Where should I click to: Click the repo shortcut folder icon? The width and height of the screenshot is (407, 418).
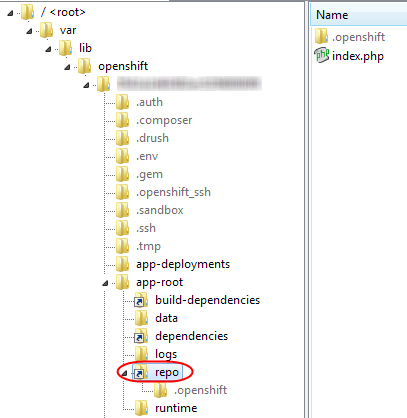tap(141, 372)
